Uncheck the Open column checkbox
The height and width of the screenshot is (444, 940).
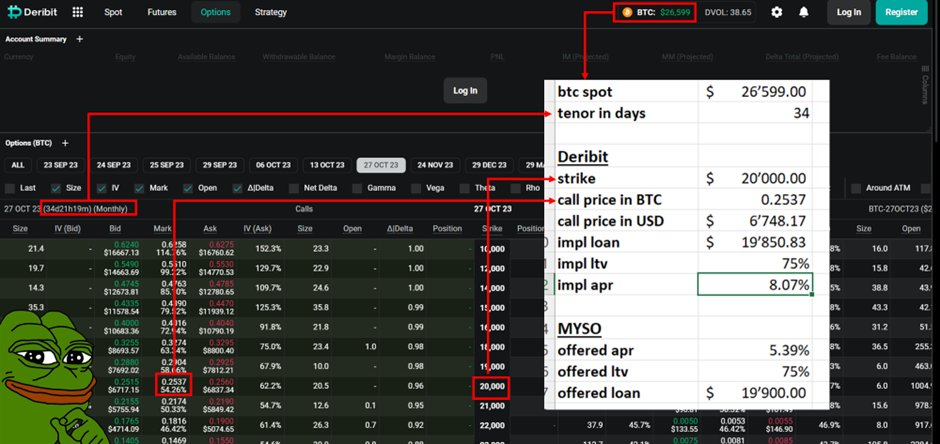coord(188,188)
